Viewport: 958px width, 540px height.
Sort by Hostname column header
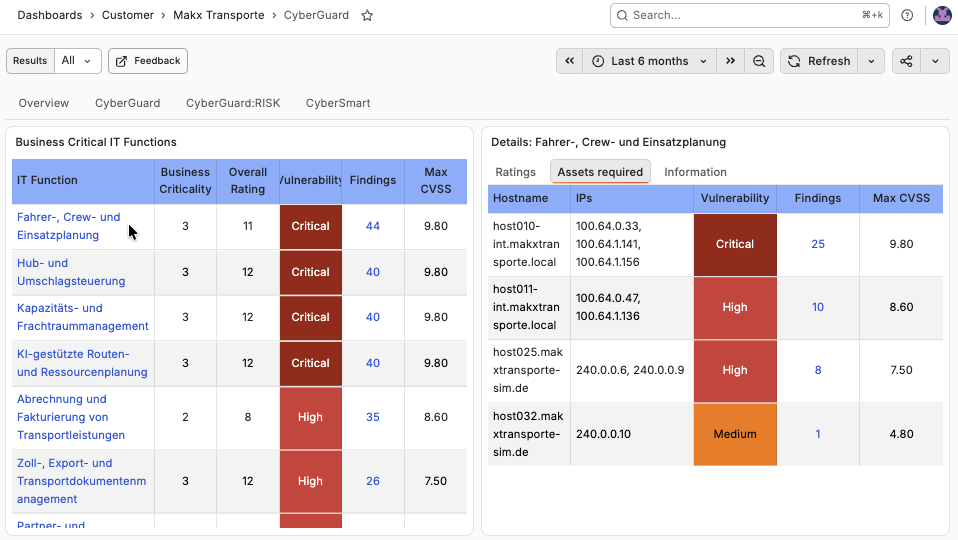[529, 199]
